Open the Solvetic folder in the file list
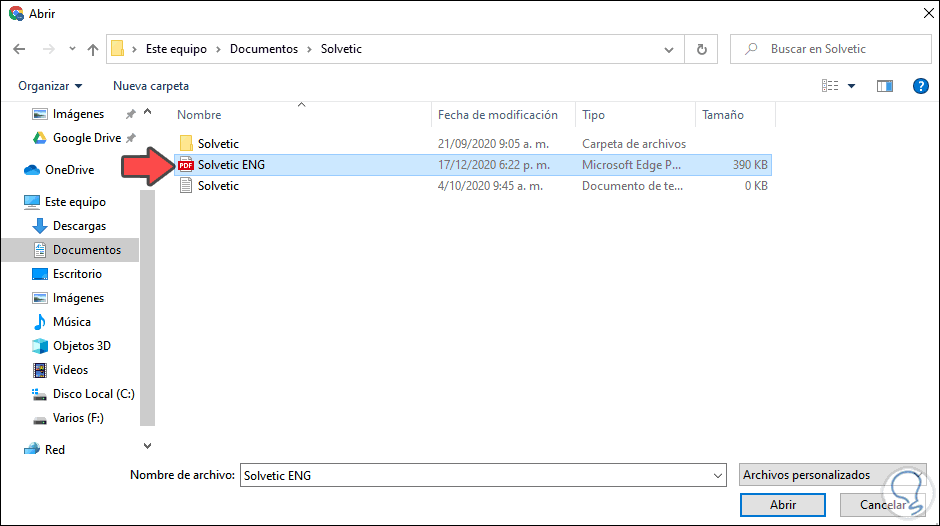This screenshot has width=940, height=526. [x=218, y=144]
